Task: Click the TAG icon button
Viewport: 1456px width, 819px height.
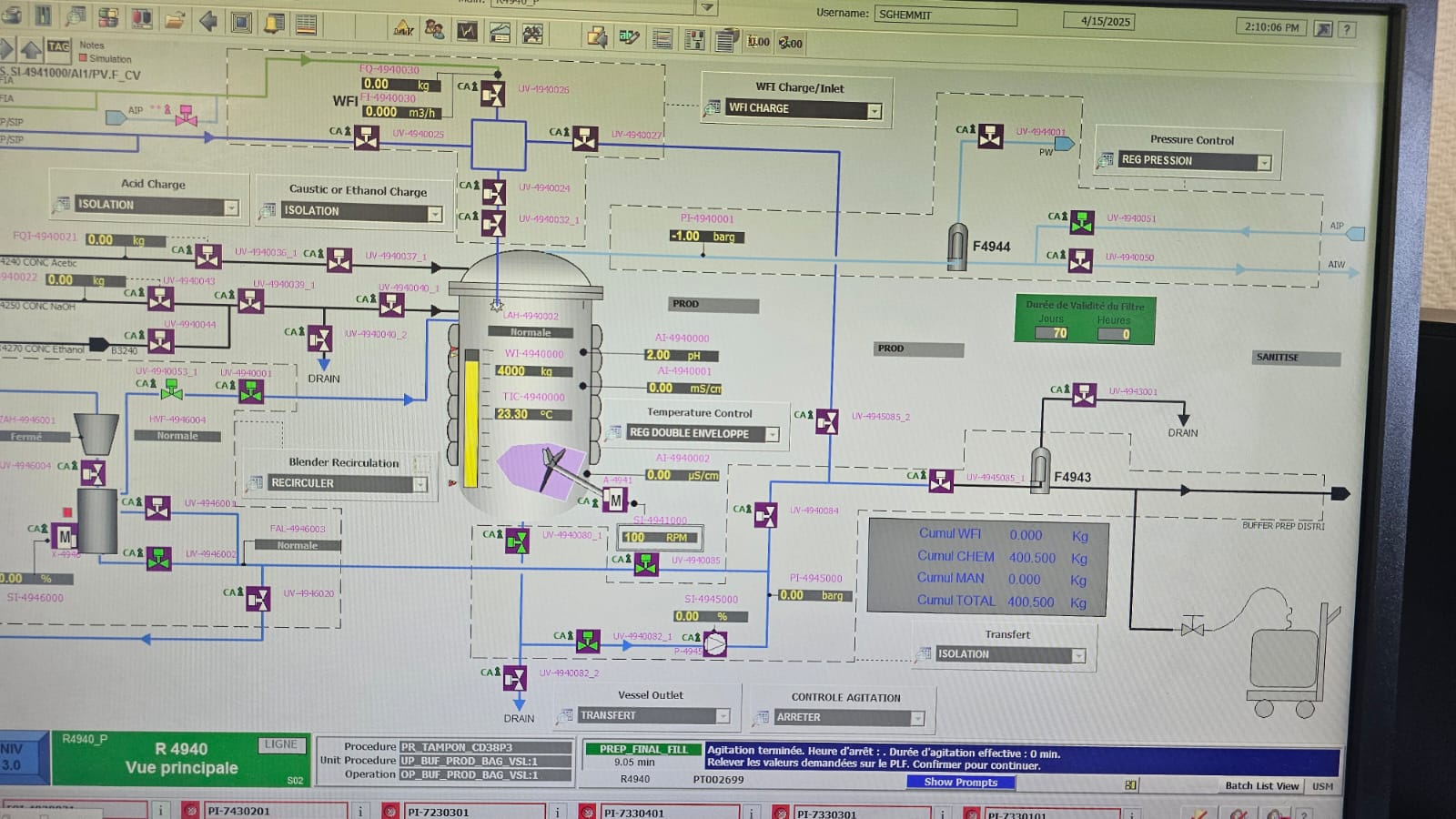Action: tap(58, 46)
